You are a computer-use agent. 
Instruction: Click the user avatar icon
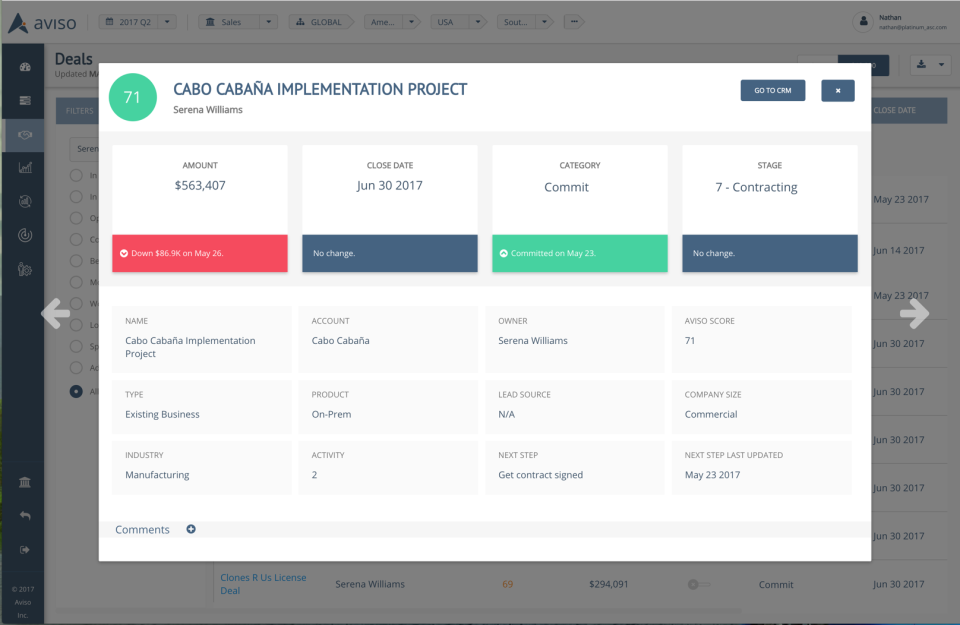863,22
